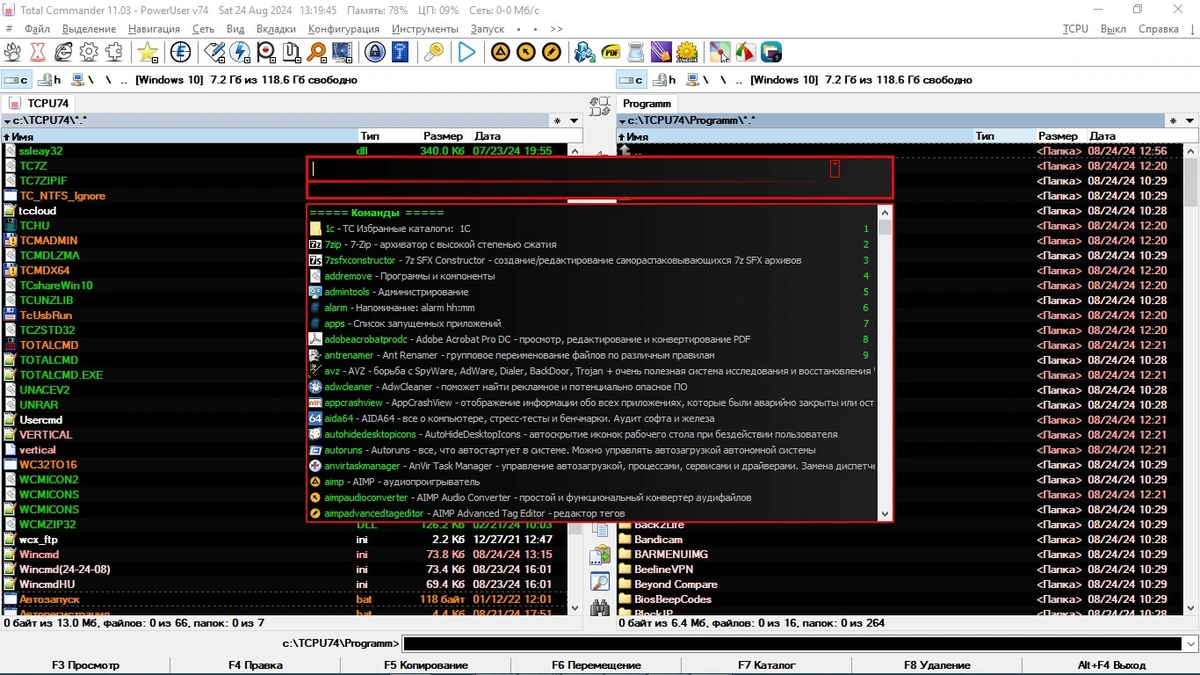1200x675 pixels.
Task: Click F4 Правка button
Action: [x=255, y=665]
